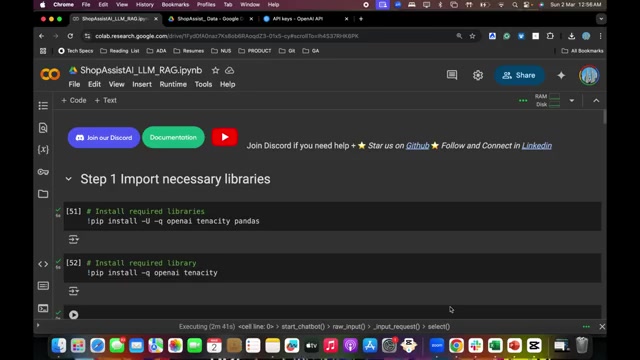Viewport: 640px width, 360px height.
Task: Open the Tech Specs bookmark
Action: (76, 51)
